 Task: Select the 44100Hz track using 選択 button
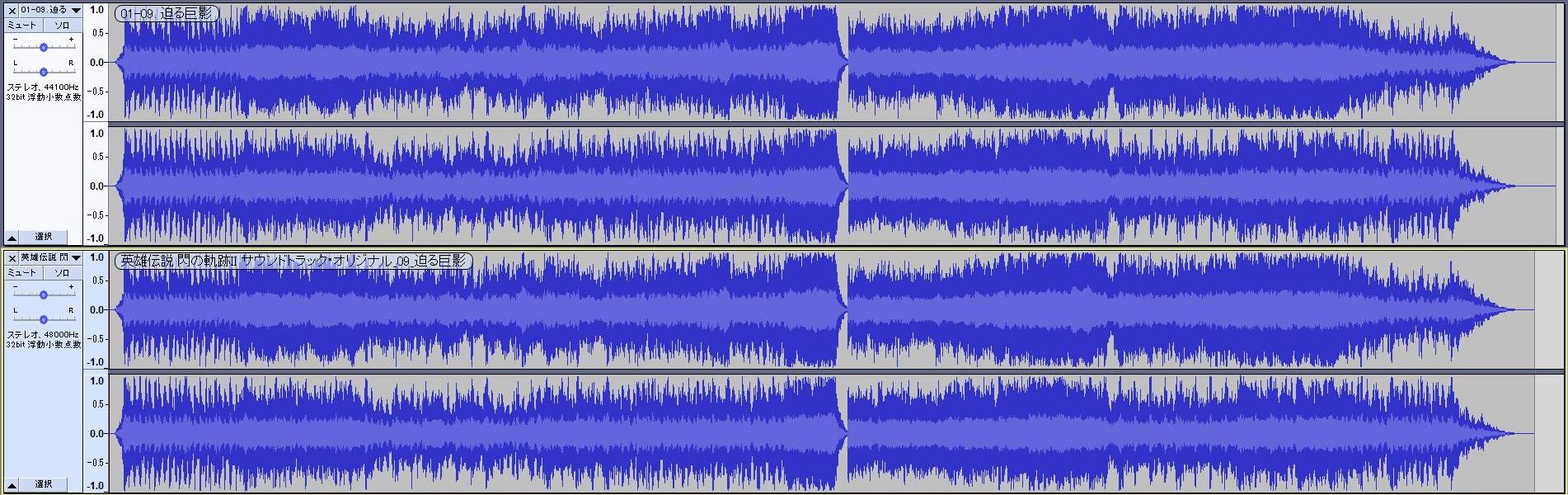click(44, 238)
